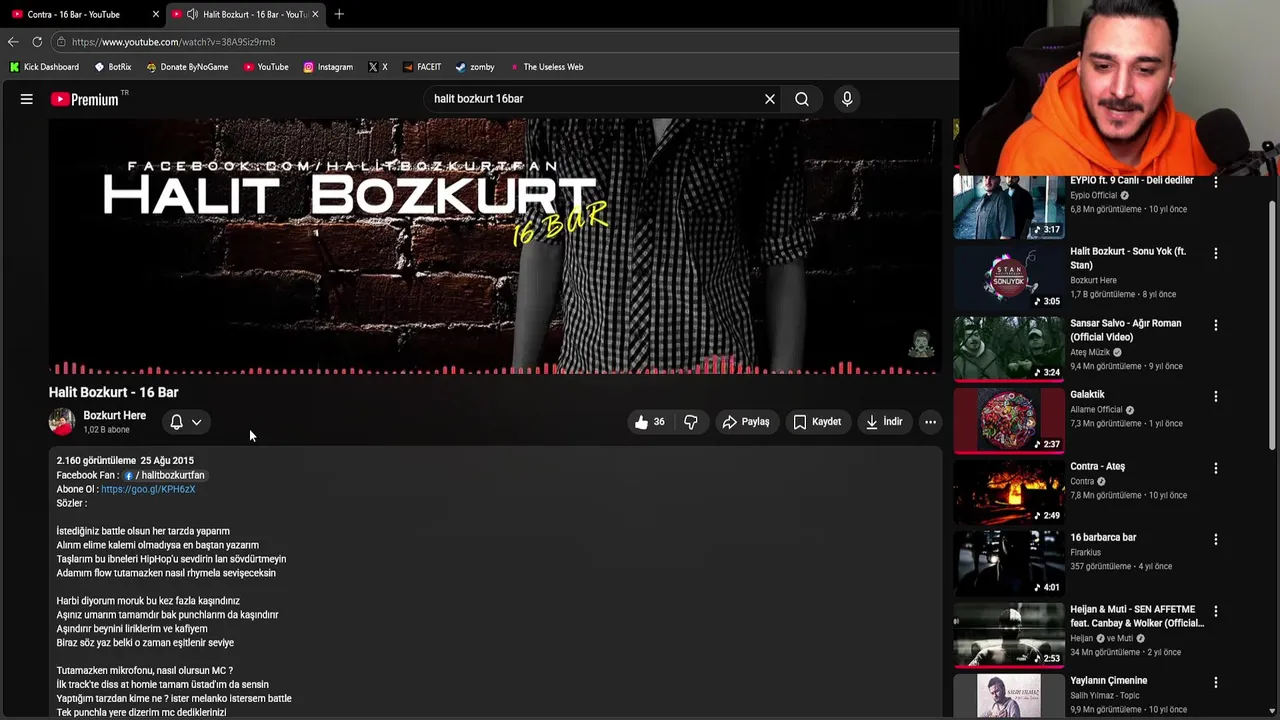1280x720 pixels.
Task: Open the Kick Dashboard bookmark
Action: click(x=44, y=67)
